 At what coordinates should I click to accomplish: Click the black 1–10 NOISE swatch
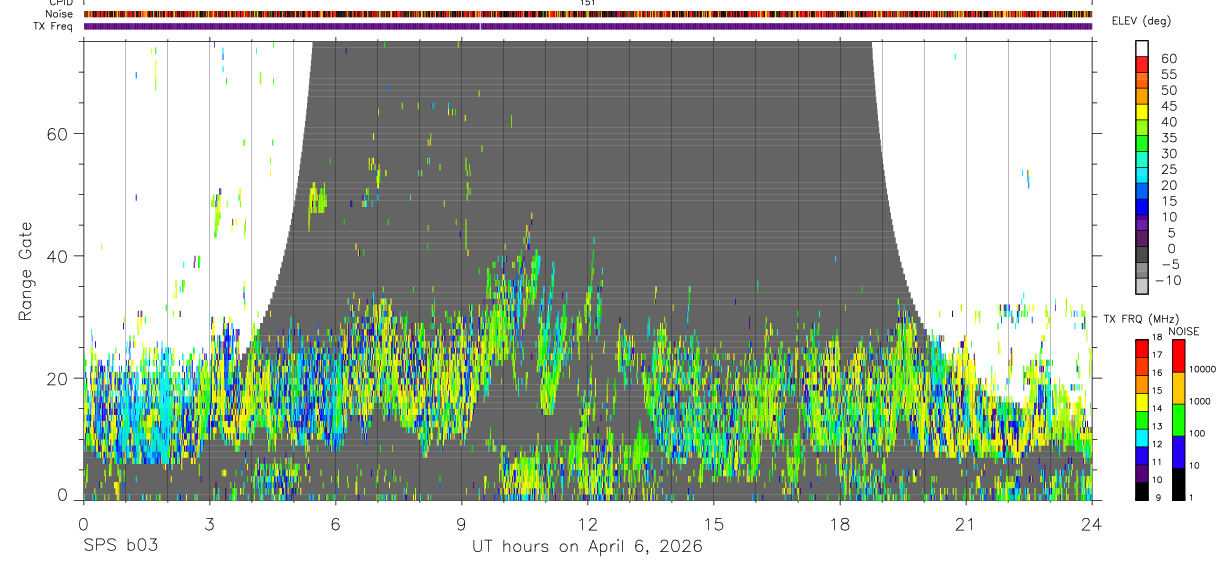pos(1178,484)
